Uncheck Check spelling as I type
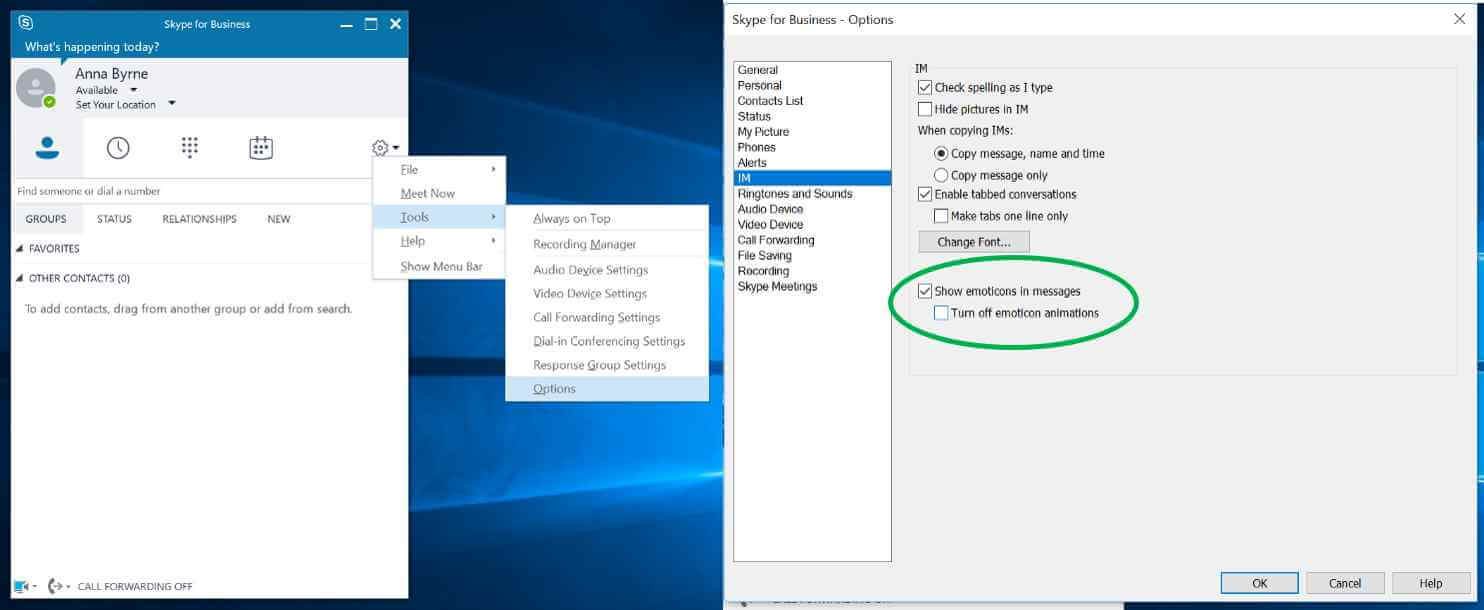Image resolution: width=1484 pixels, height=610 pixels. pyautogui.click(x=925, y=88)
